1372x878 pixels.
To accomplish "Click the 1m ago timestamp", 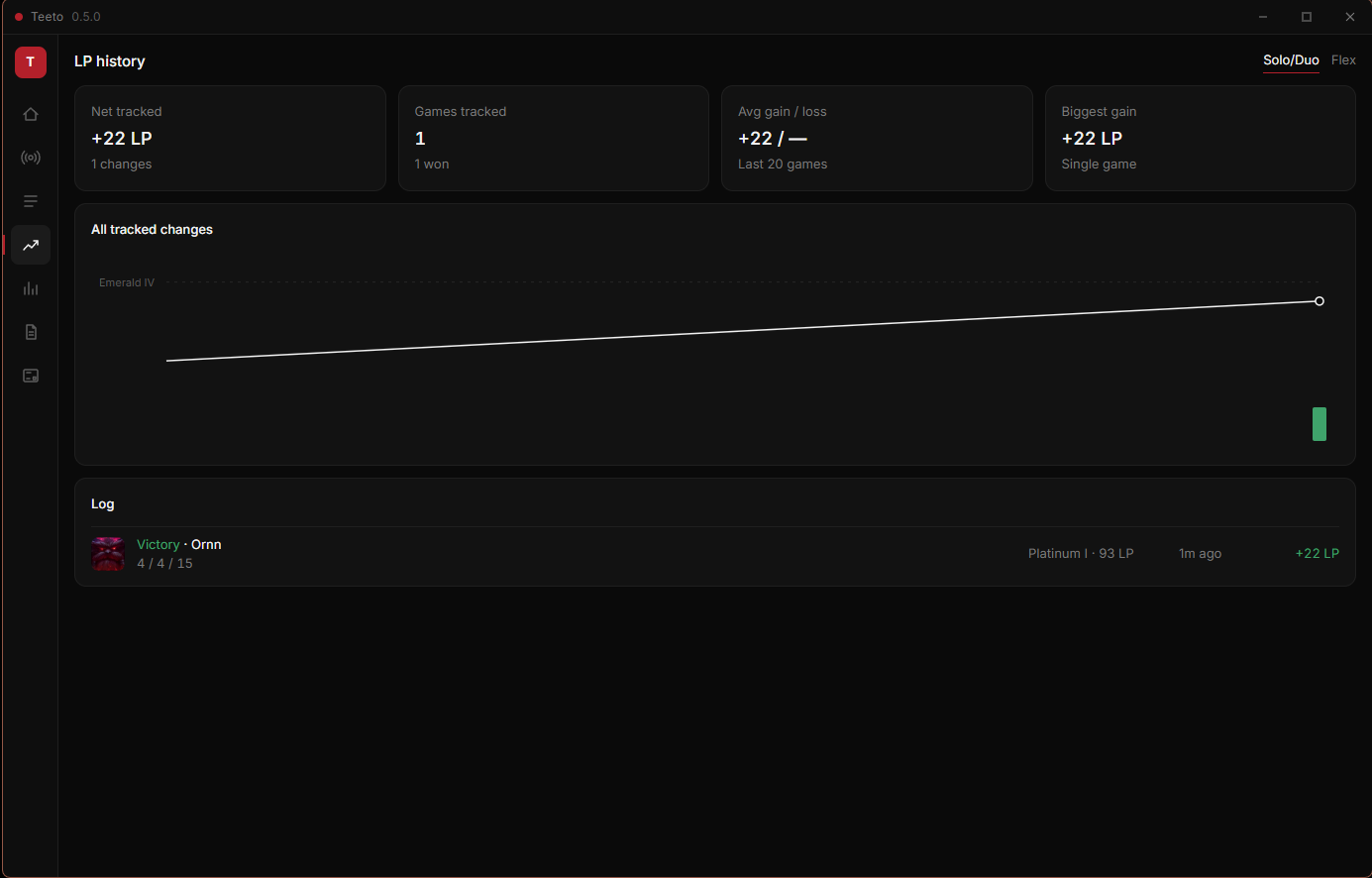I will click(x=1200, y=554).
